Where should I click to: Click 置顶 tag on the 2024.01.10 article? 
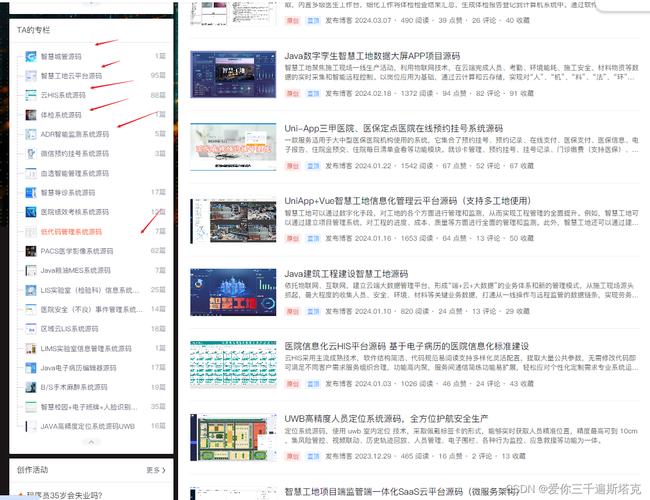(313, 311)
